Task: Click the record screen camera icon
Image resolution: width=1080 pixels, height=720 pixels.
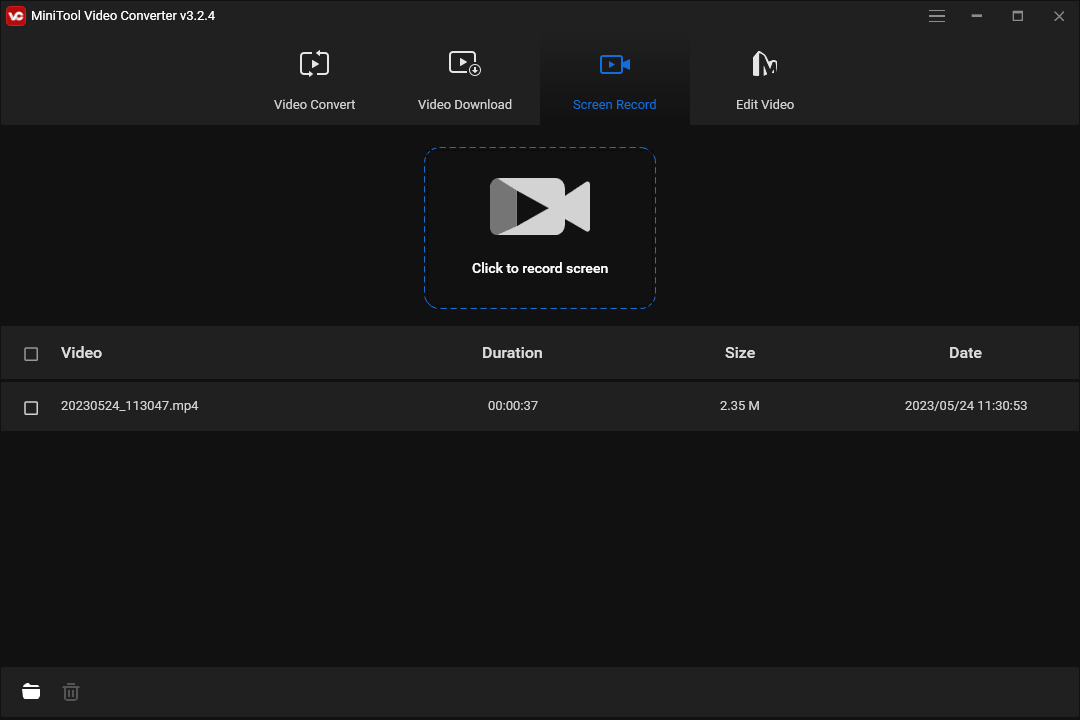Action: (x=539, y=207)
